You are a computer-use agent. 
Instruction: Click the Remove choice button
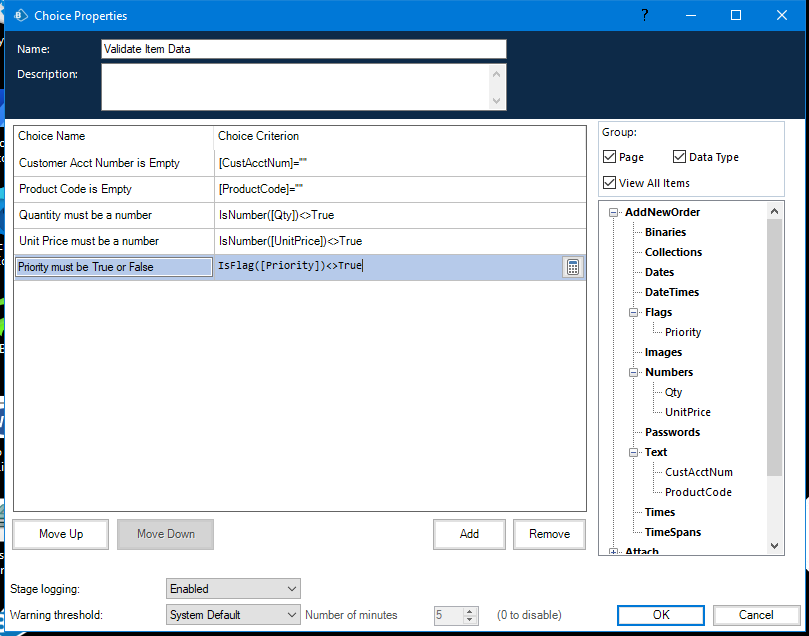tap(549, 534)
